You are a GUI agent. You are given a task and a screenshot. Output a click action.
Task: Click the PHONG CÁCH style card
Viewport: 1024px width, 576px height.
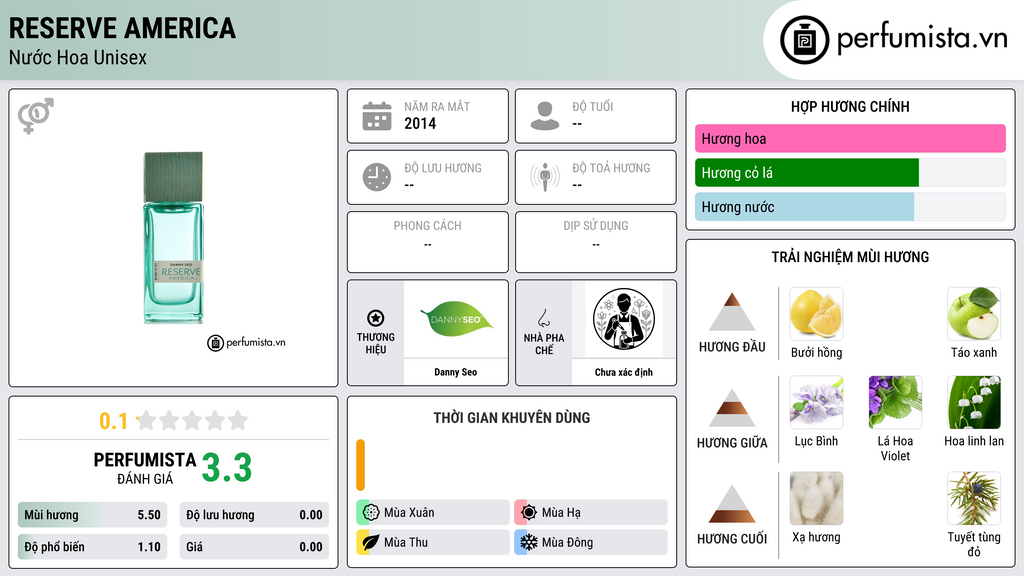click(428, 242)
